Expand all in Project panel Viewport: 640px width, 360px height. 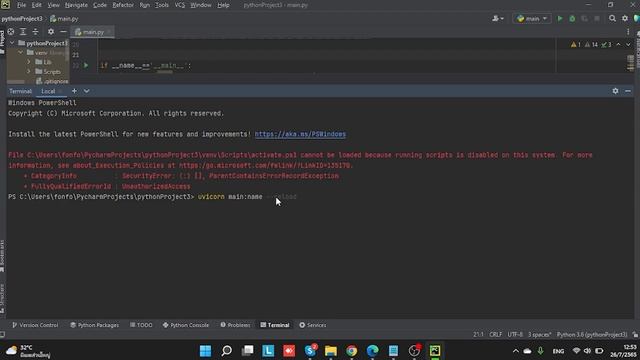pyautogui.click(x=23, y=32)
